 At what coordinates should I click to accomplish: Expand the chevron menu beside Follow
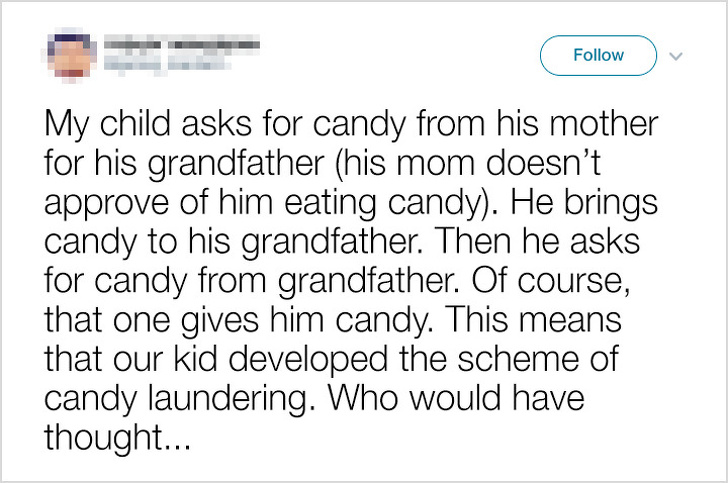676,55
